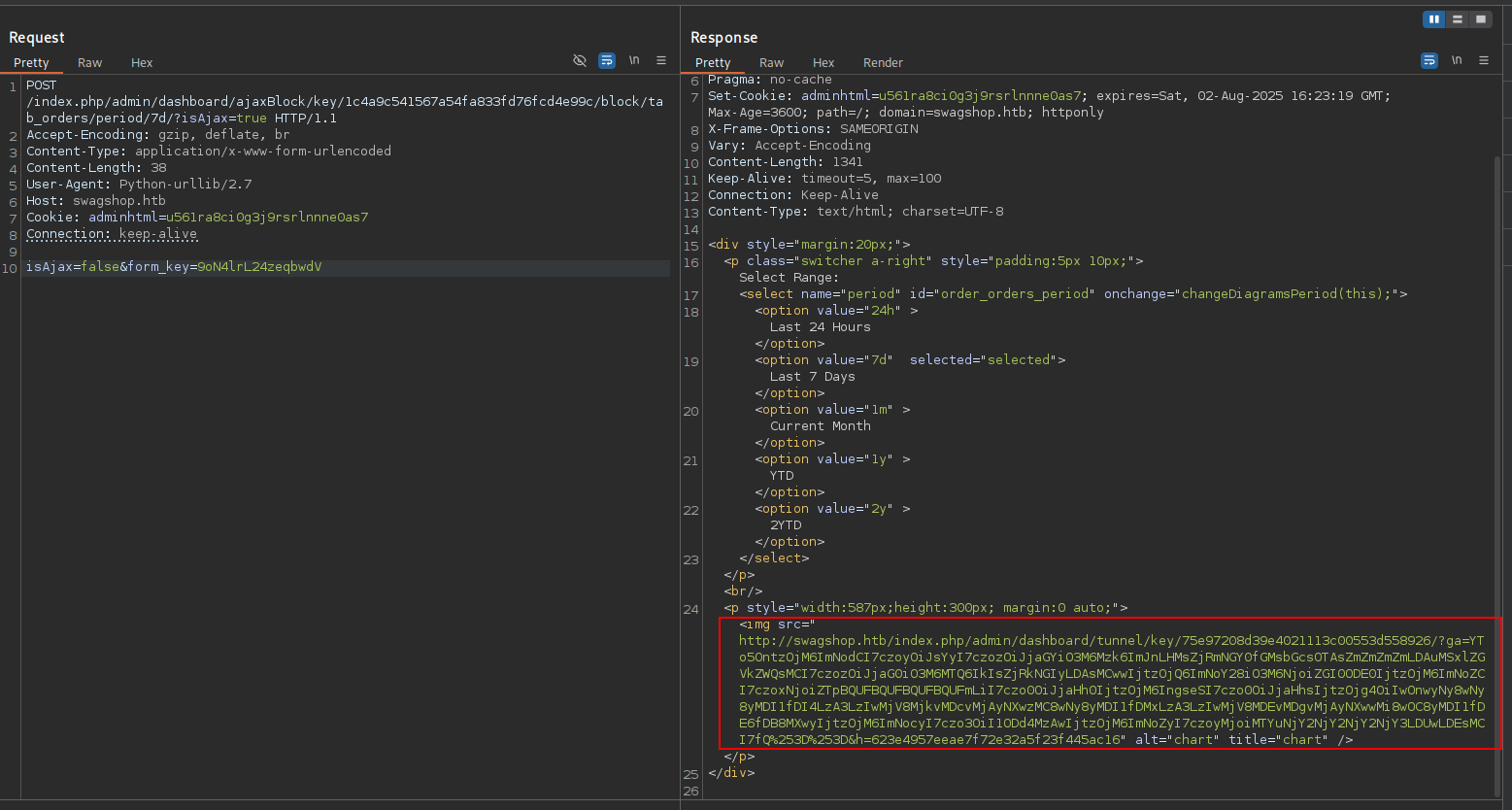Image resolution: width=1512 pixels, height=810 pixels.
Task: Switch to top-bottom stacked layout view
Action: [1458, 19]
